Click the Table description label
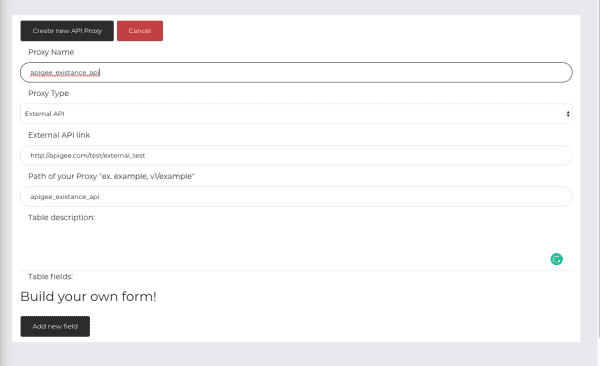Screen dimensions: 600x366 pyautogui.click(x=62, y=217)
